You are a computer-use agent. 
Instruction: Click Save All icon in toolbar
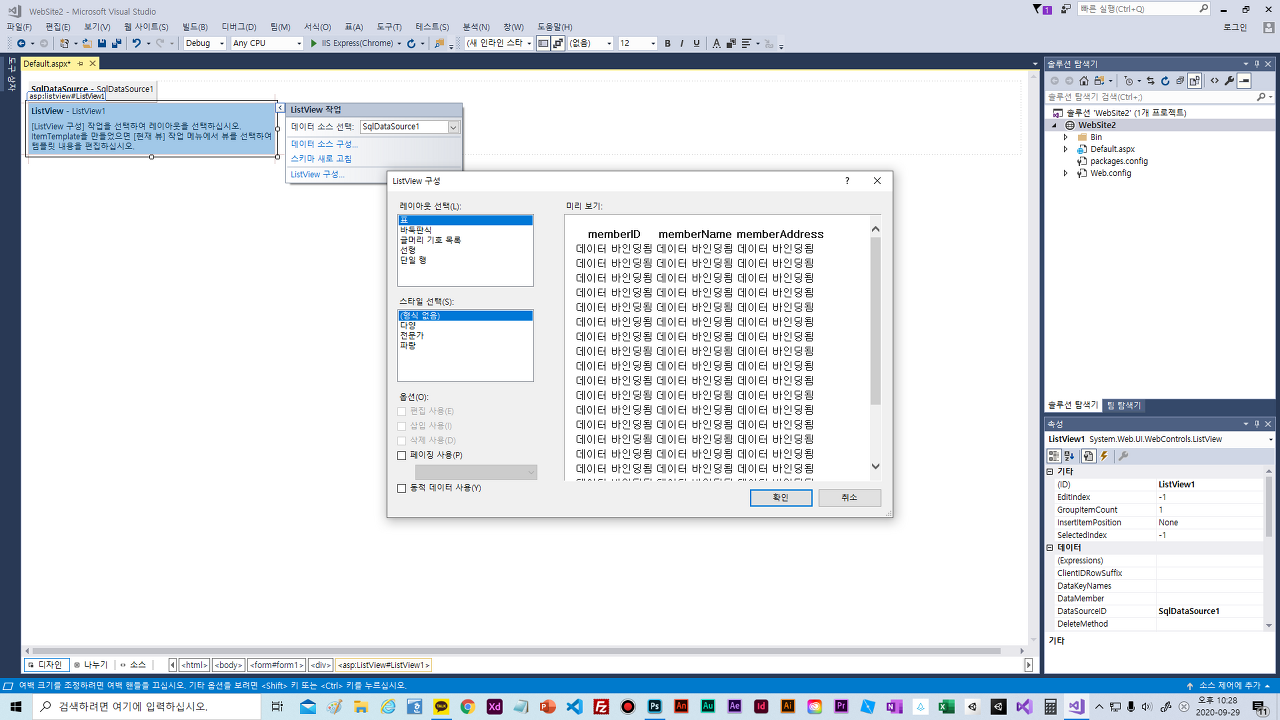pyautogui.click(x=117, y=43)
